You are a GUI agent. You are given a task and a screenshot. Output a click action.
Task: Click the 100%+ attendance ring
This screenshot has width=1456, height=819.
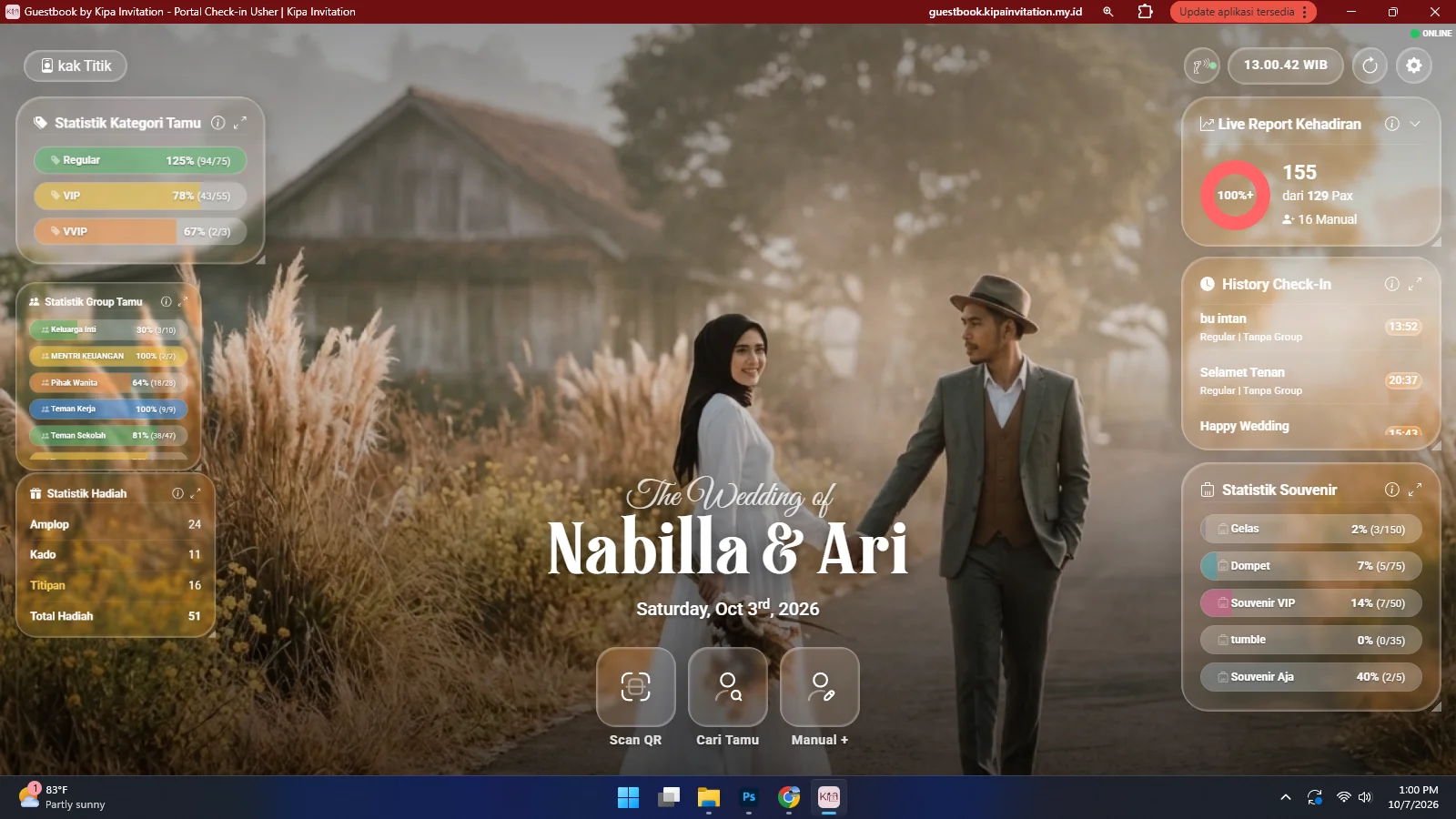tap(1235, 195)
